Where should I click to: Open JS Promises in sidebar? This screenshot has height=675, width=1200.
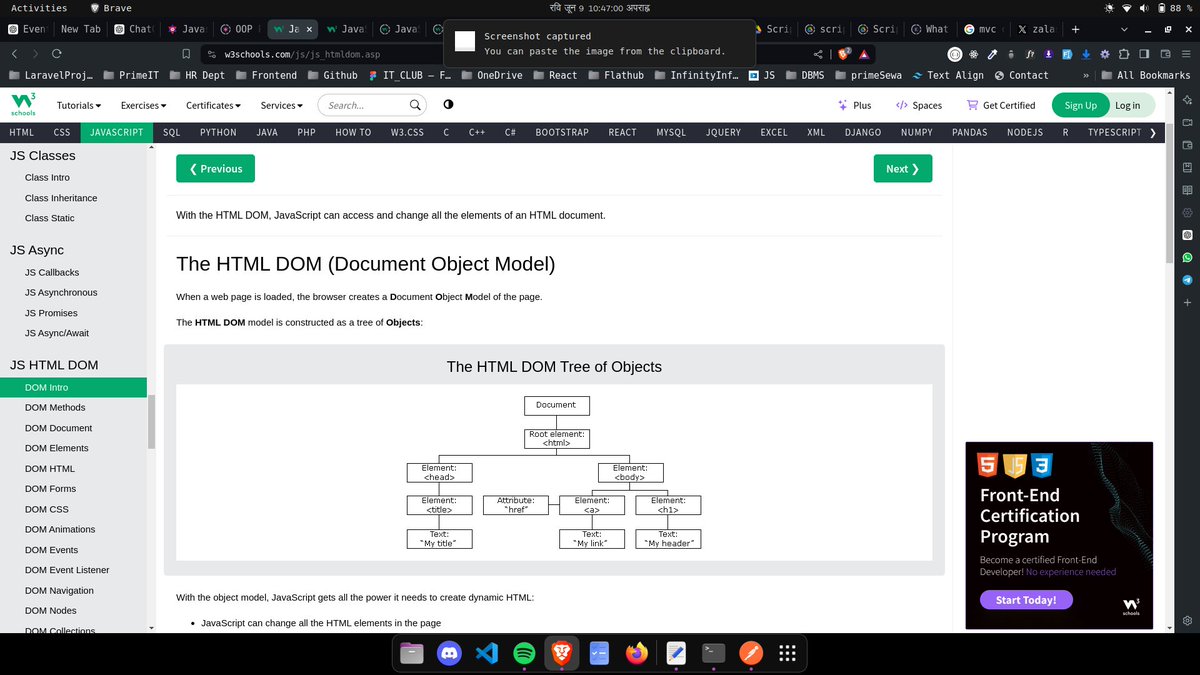point(73,313)
